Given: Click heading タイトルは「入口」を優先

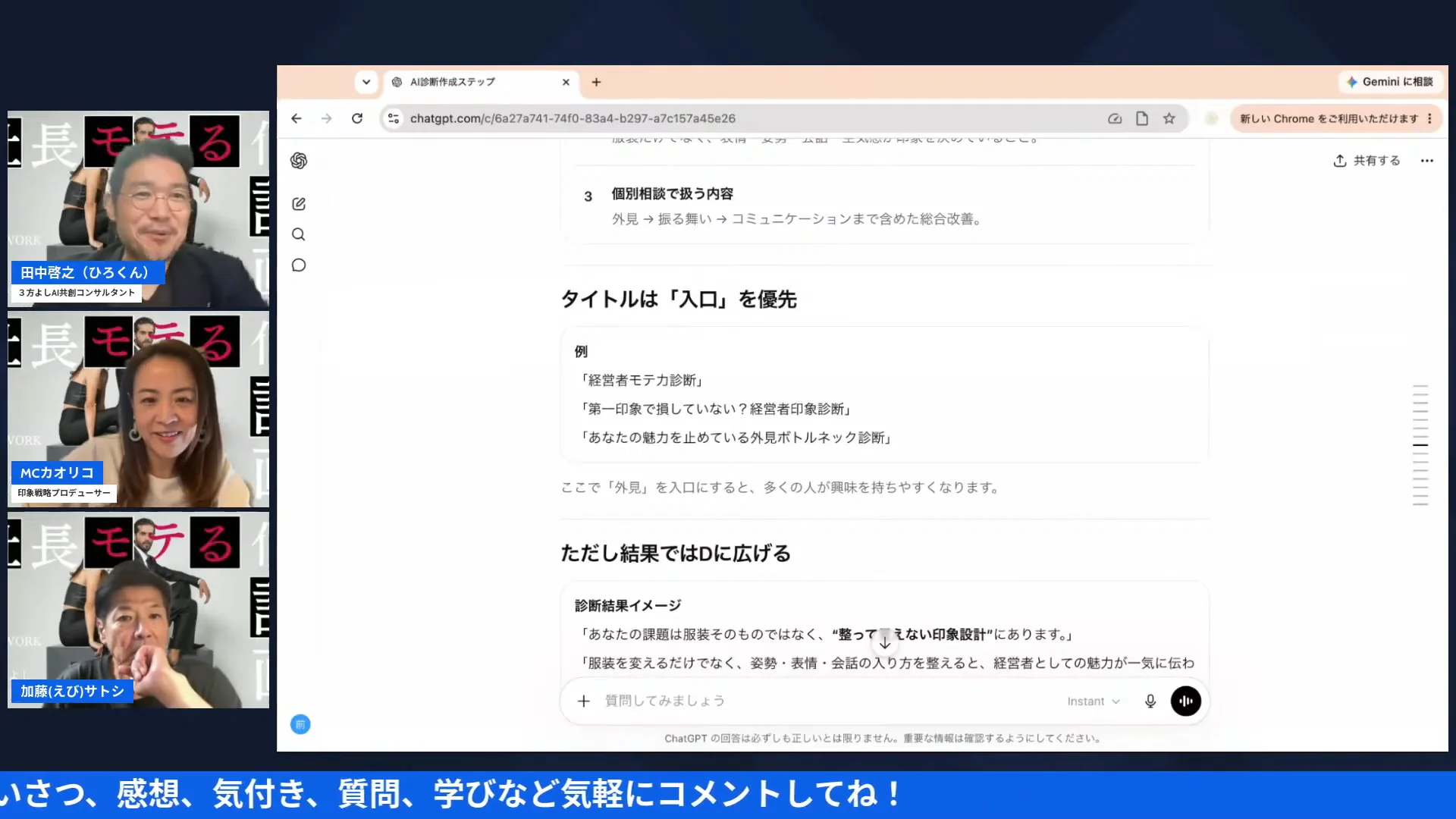Looking at the screenshot, I should pyautogui.click(x=679, y=300).
